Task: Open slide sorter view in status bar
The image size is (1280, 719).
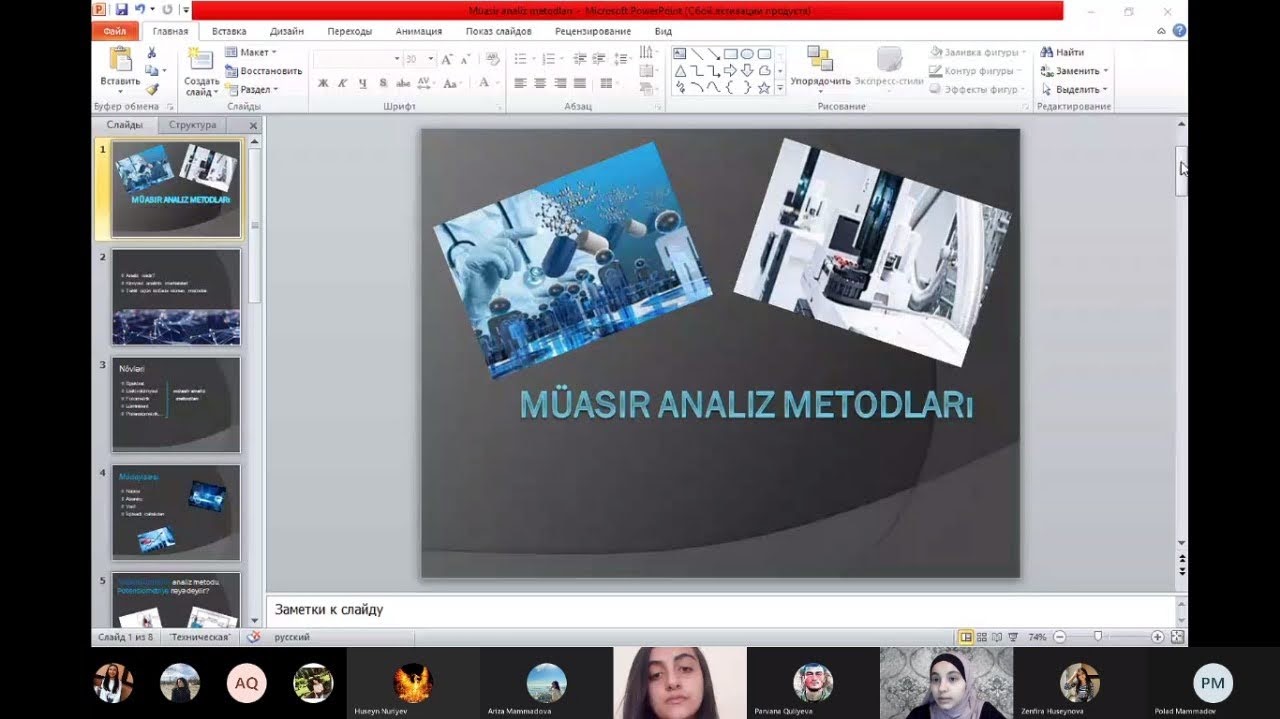Action: click(982, 637)
